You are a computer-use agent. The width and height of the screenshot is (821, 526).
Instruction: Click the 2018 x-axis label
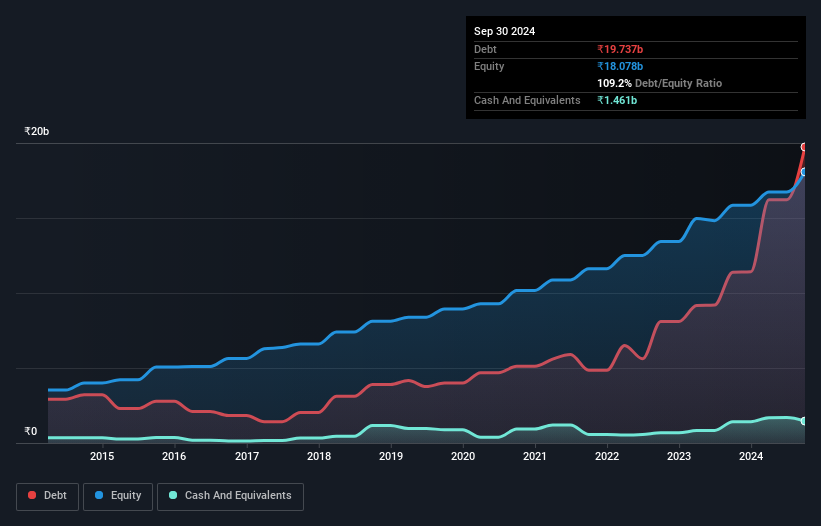click(319, 456)
